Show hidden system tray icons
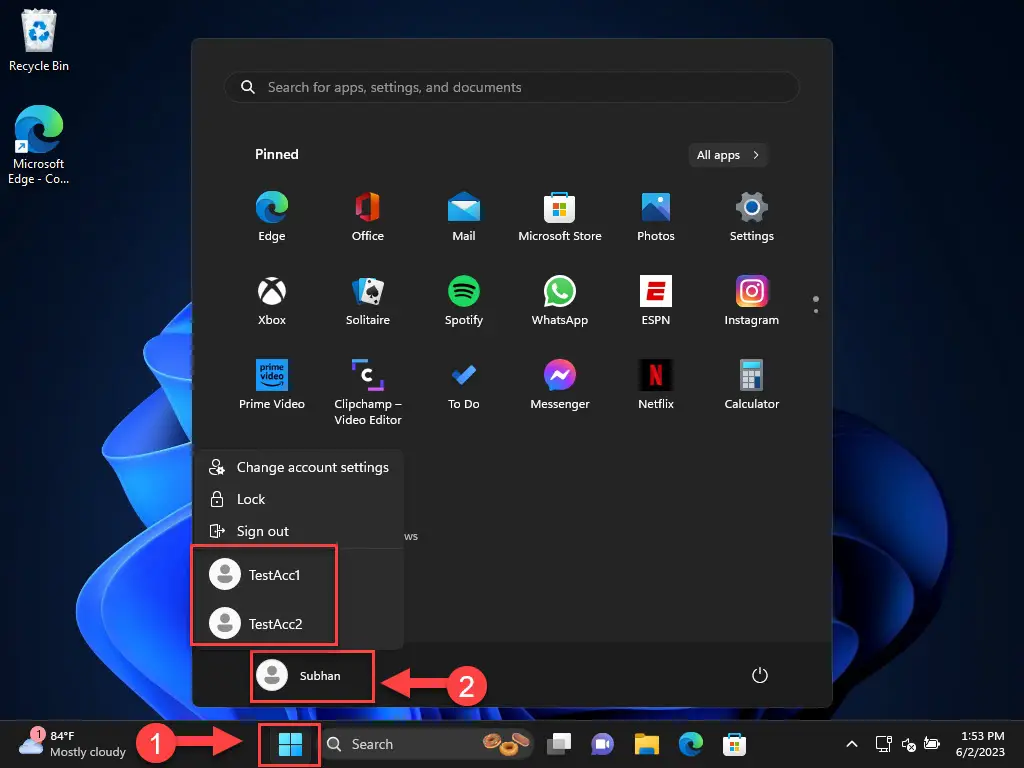 point(852,744)
